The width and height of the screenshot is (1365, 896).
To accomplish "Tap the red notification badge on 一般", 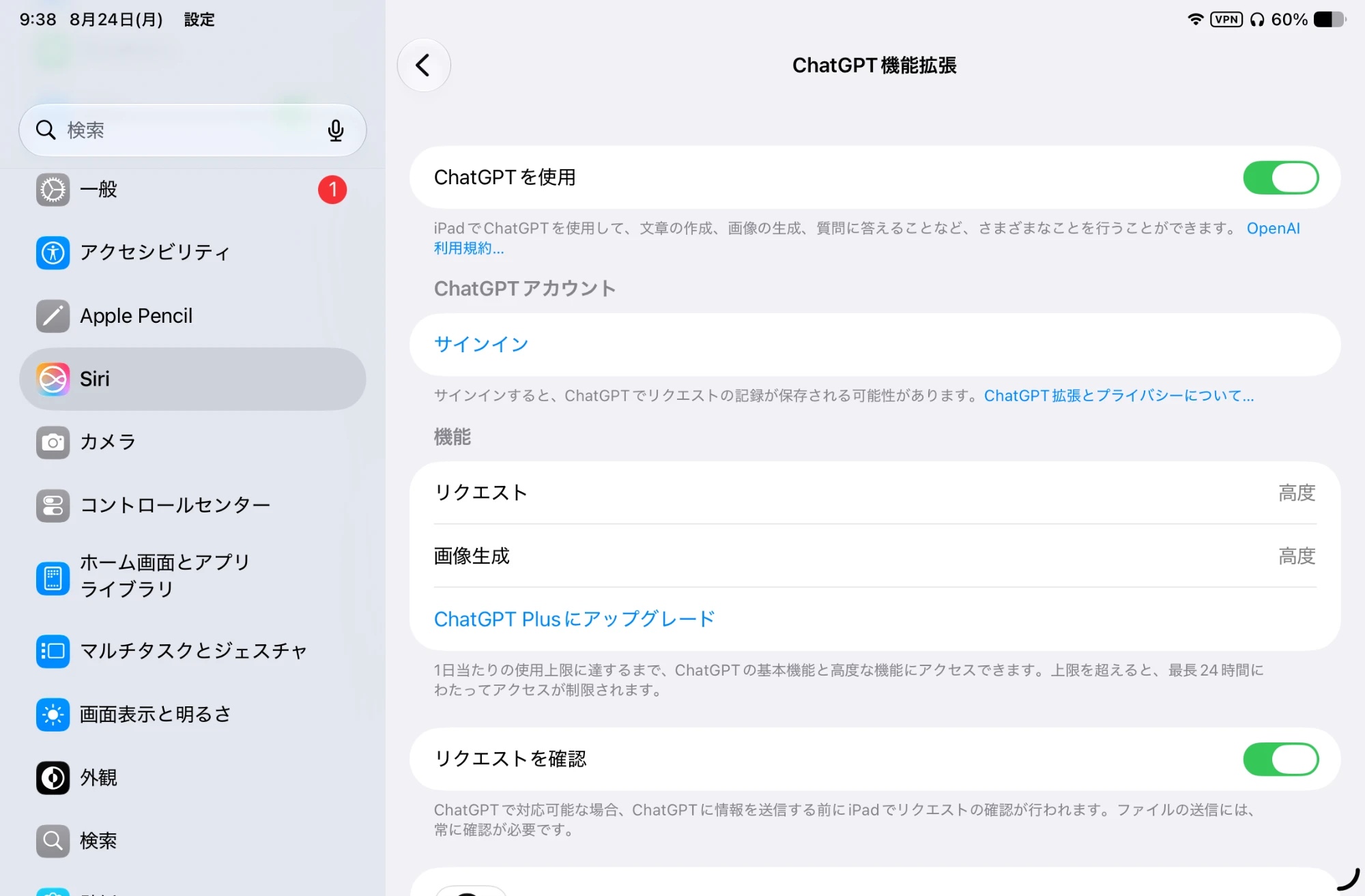I will (x=332, y=190).
